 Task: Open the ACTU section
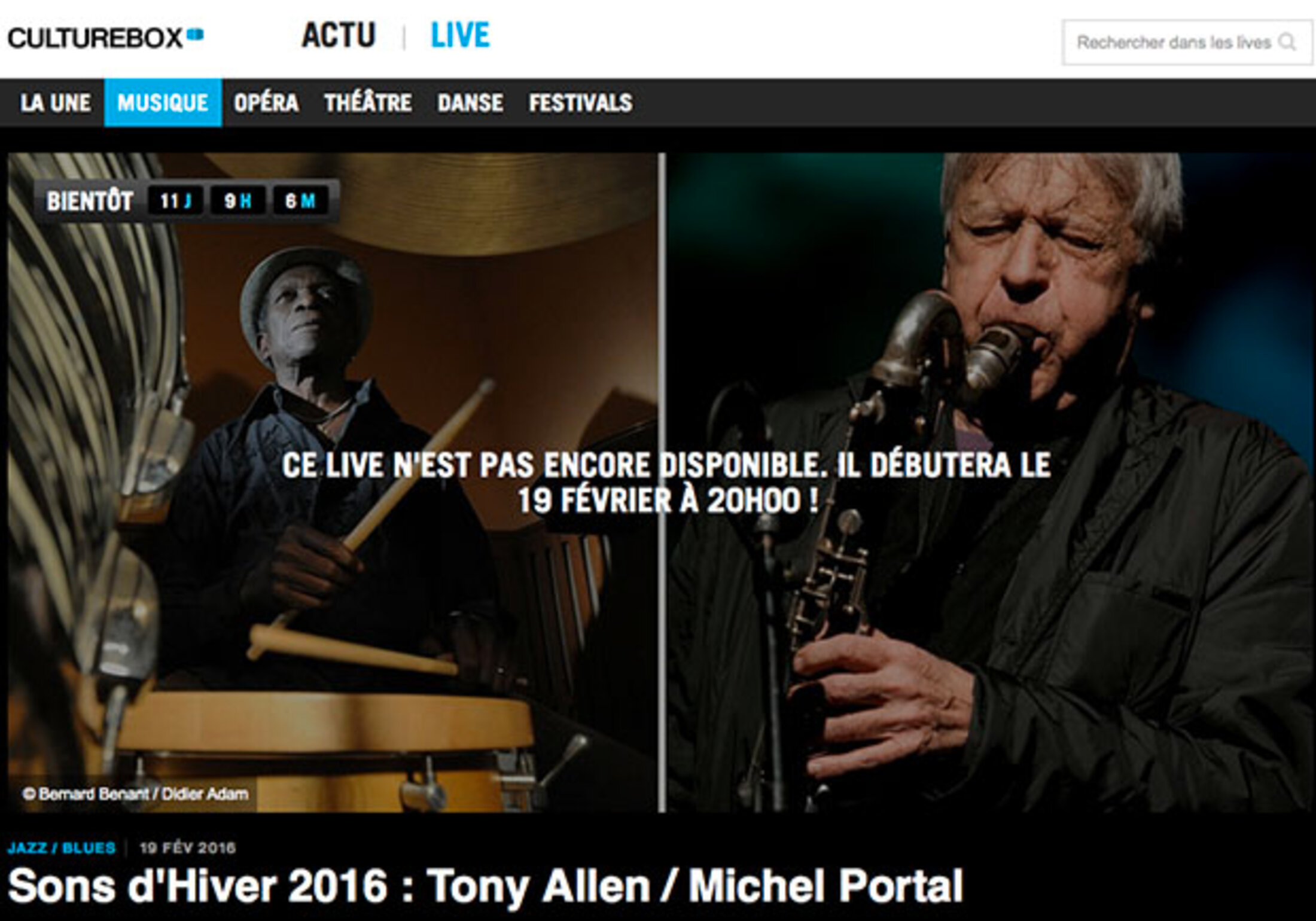click(x=339, y=35)
